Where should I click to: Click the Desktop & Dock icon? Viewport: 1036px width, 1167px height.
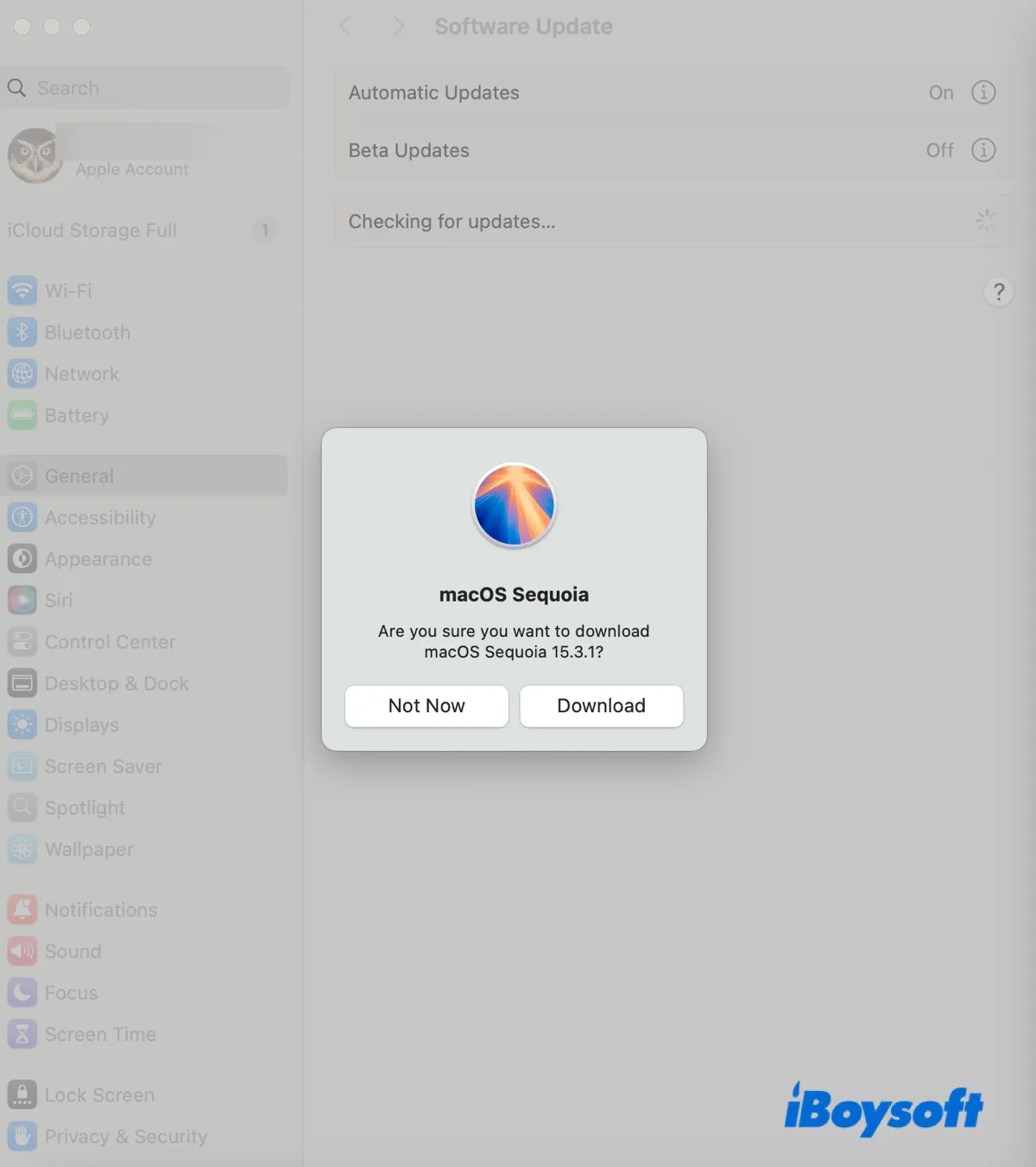tap(22, 683)
